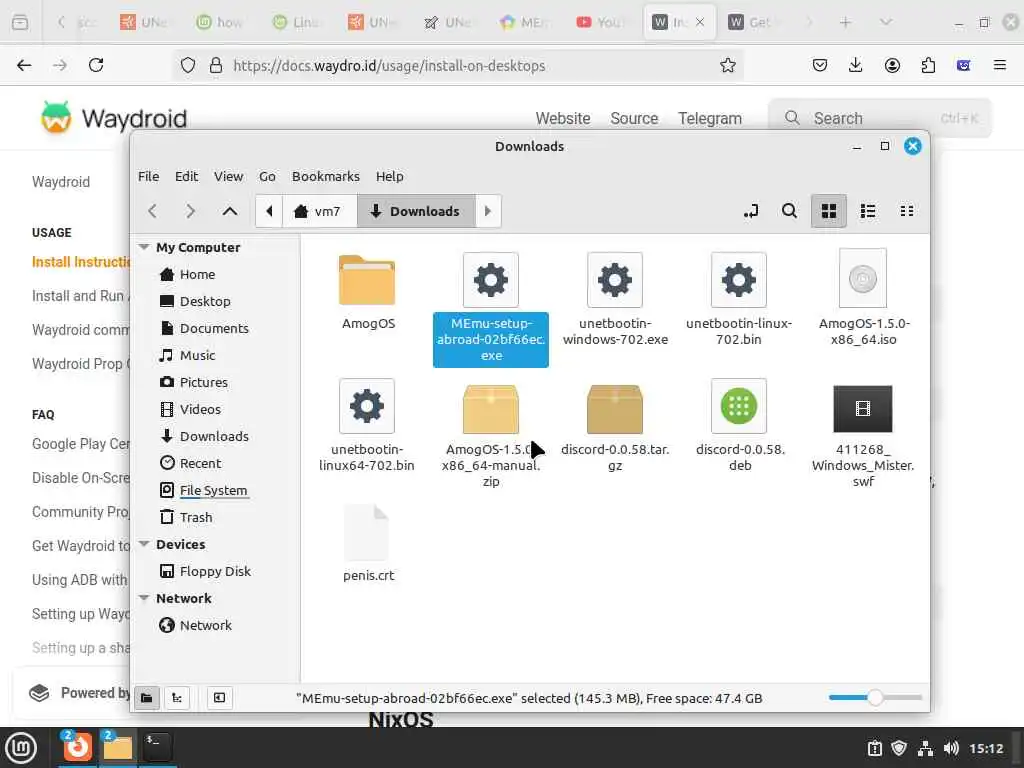
Task: Open the Website link on Waydroid docs
Action: tap(563, 118)
